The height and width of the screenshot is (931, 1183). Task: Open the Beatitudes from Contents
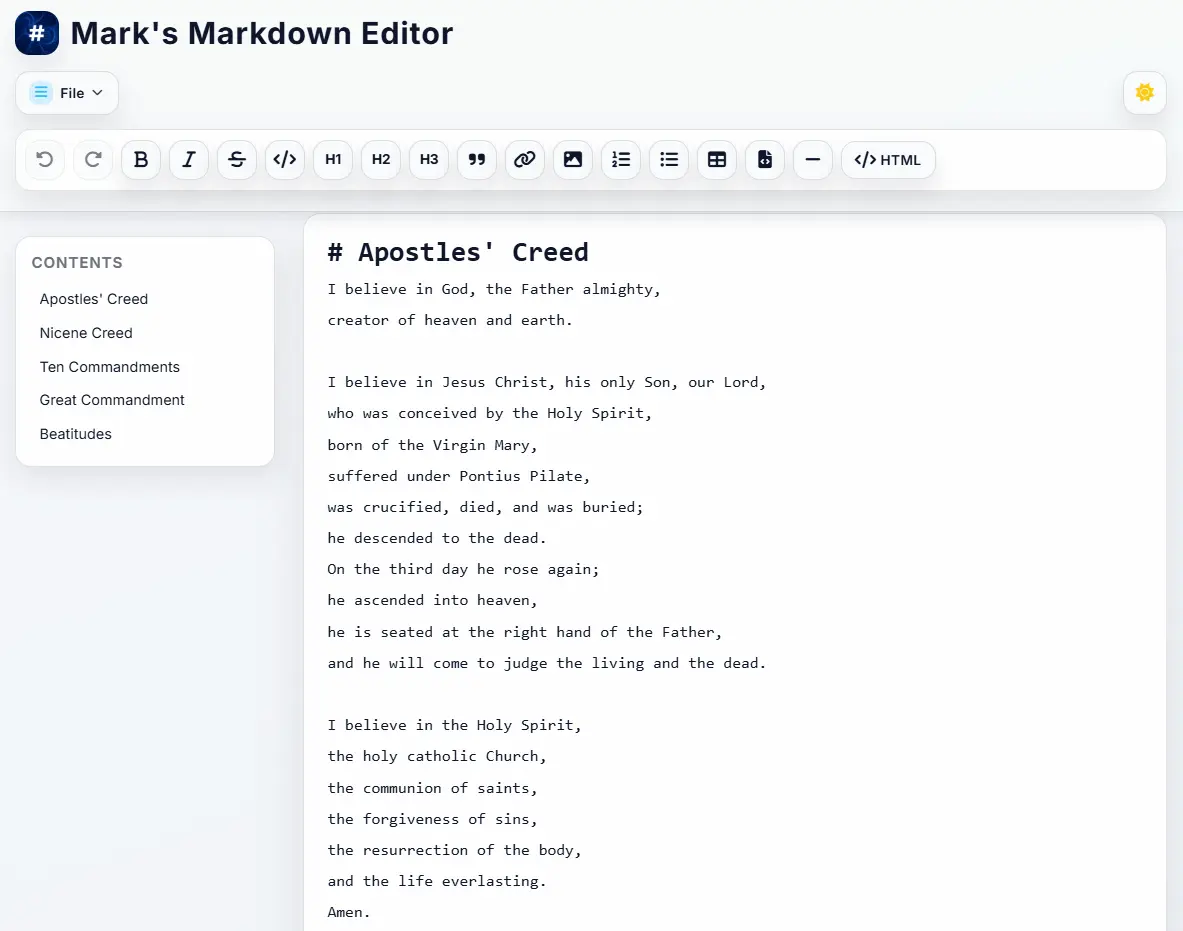click(75, 434)
